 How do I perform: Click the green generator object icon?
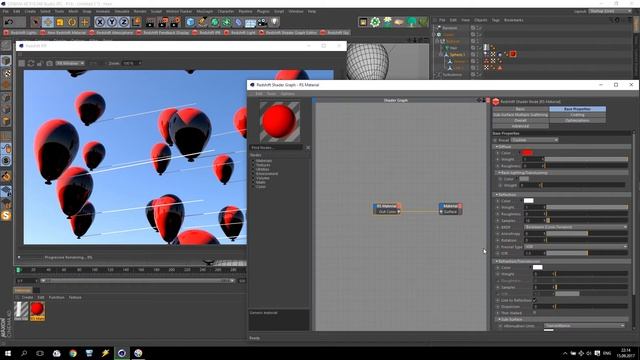click(x=215, y=22)
